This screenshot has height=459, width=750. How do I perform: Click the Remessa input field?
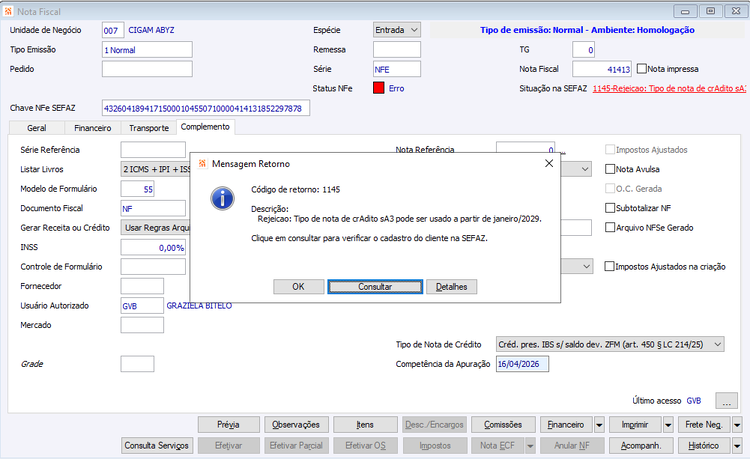click(397, 50)
